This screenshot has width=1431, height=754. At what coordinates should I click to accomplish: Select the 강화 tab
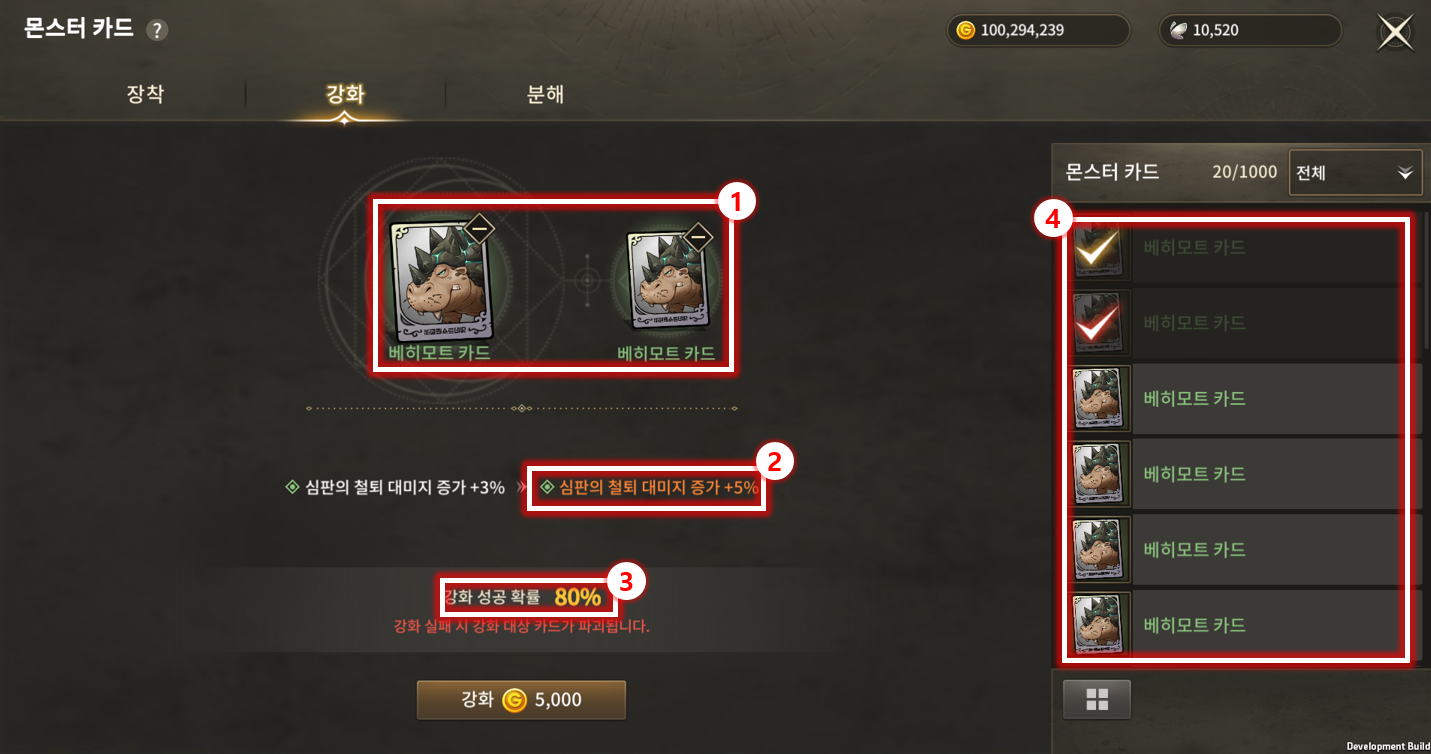pos(345,95)
